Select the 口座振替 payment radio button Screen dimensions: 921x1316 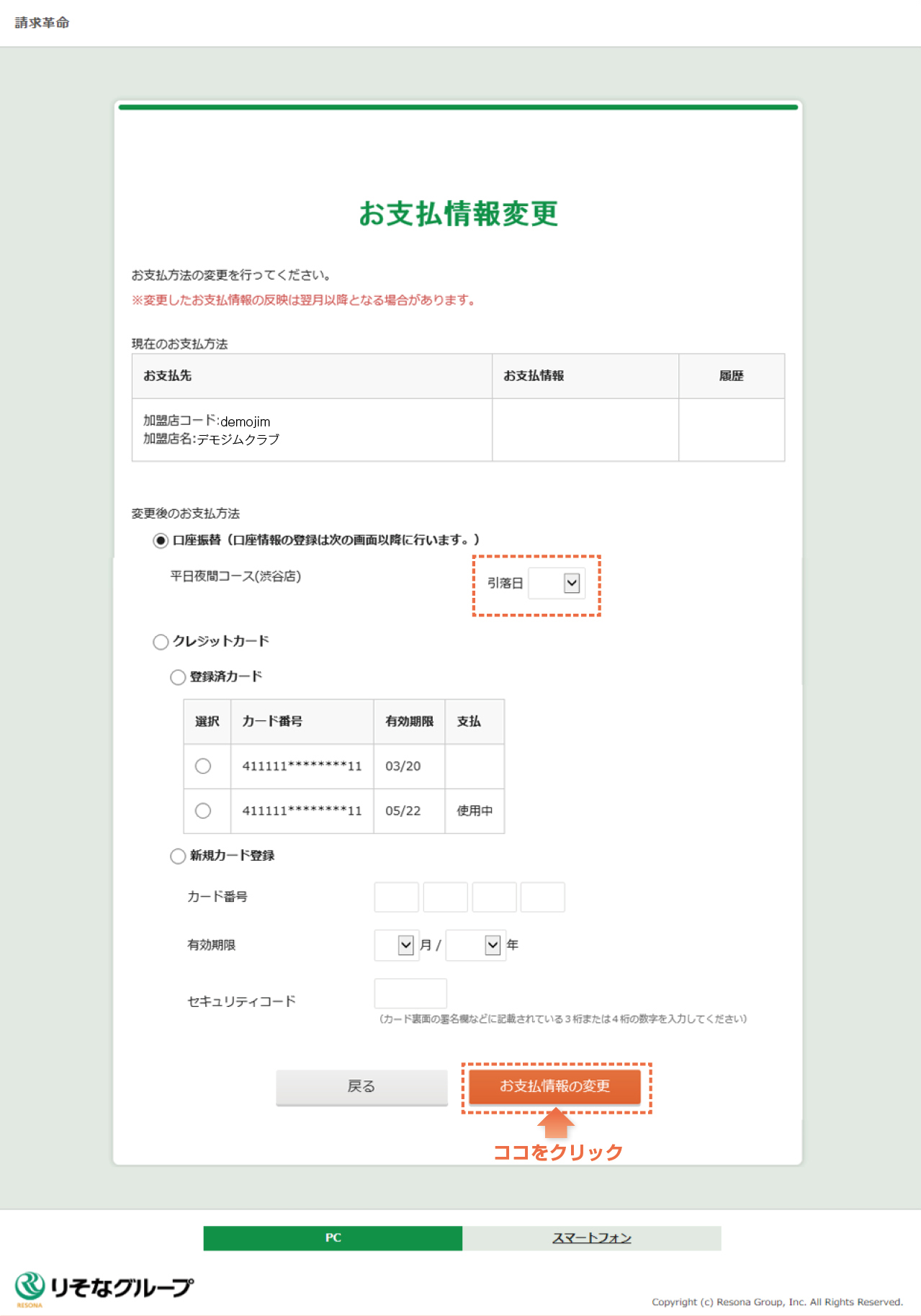[161, 541]
